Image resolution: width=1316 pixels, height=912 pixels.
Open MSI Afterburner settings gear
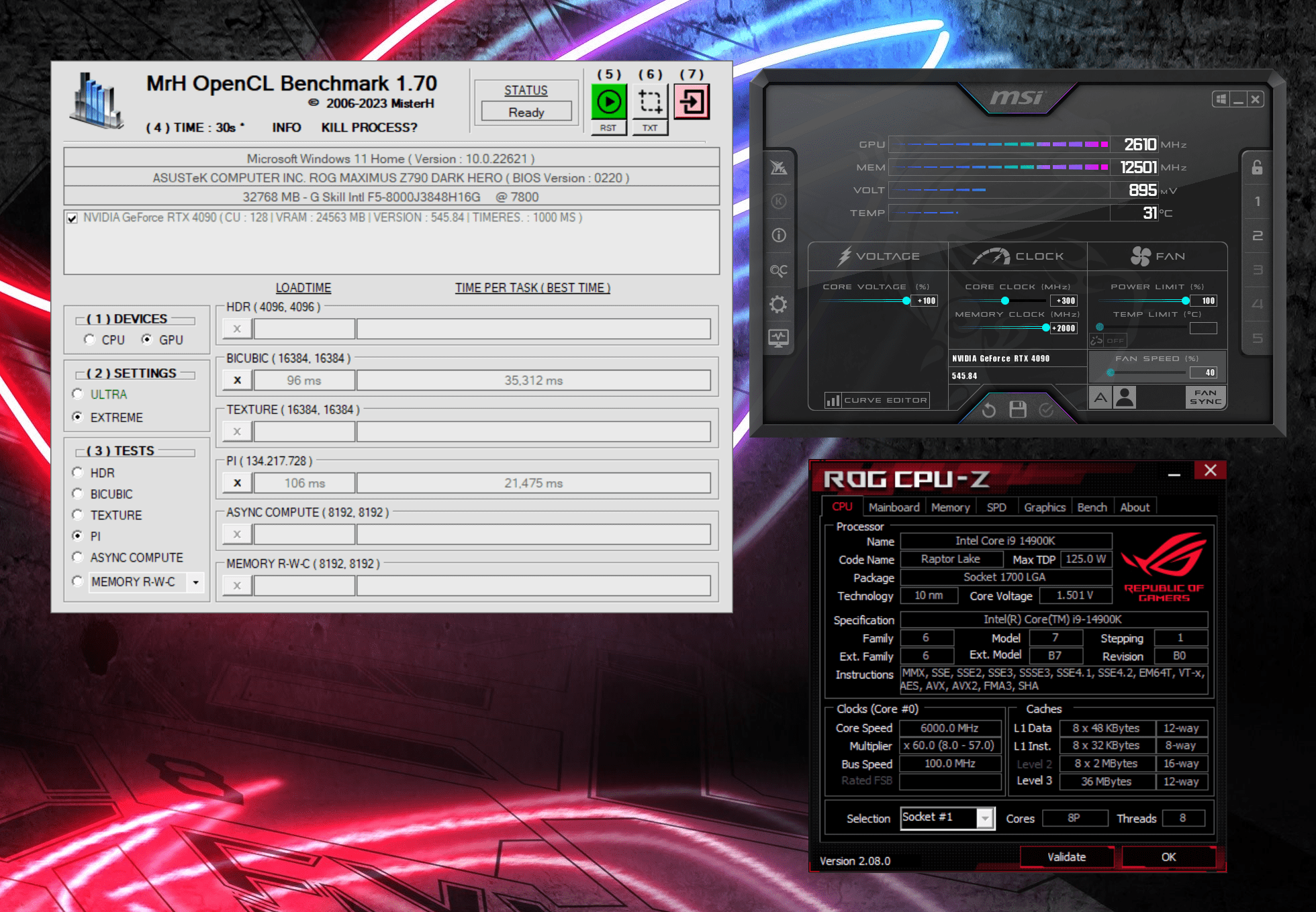tap(778, 305)
